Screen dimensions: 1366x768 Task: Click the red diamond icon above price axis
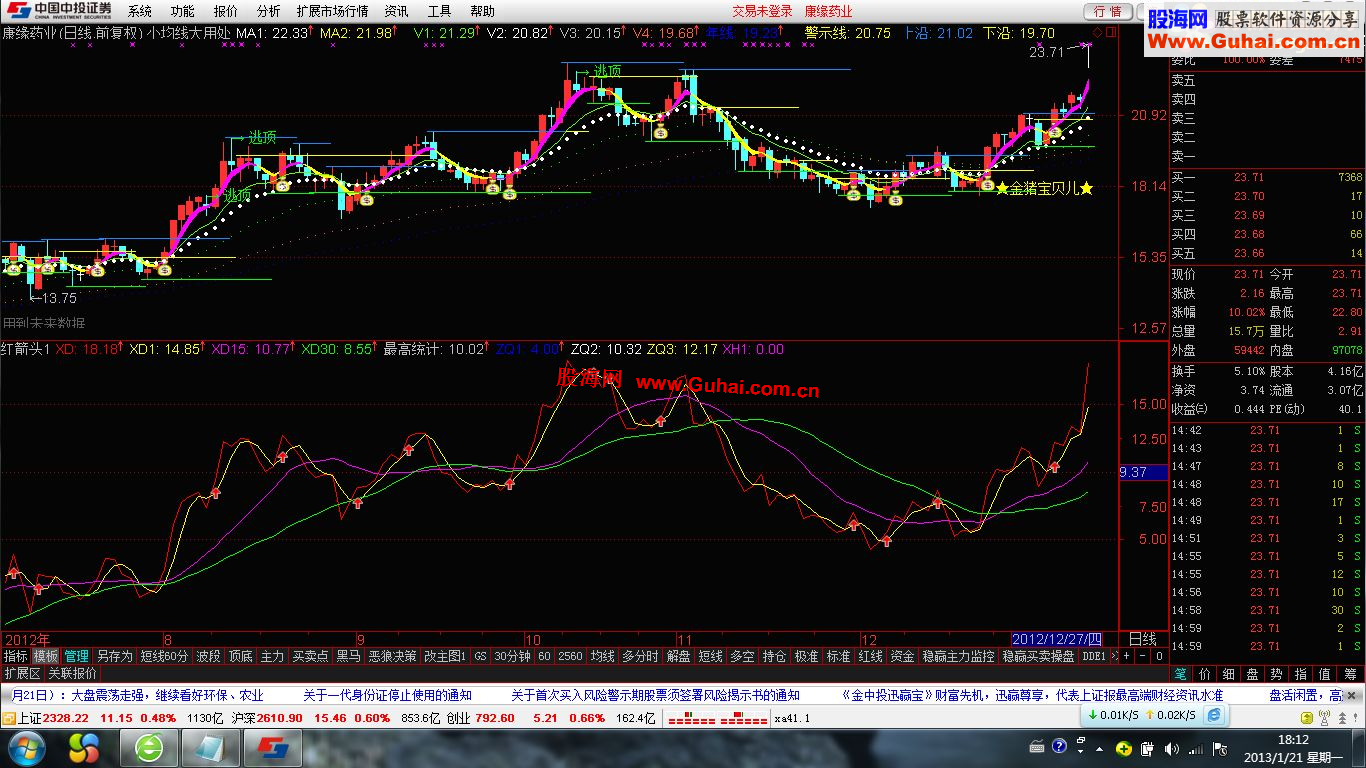click(x=1097, y=32)
